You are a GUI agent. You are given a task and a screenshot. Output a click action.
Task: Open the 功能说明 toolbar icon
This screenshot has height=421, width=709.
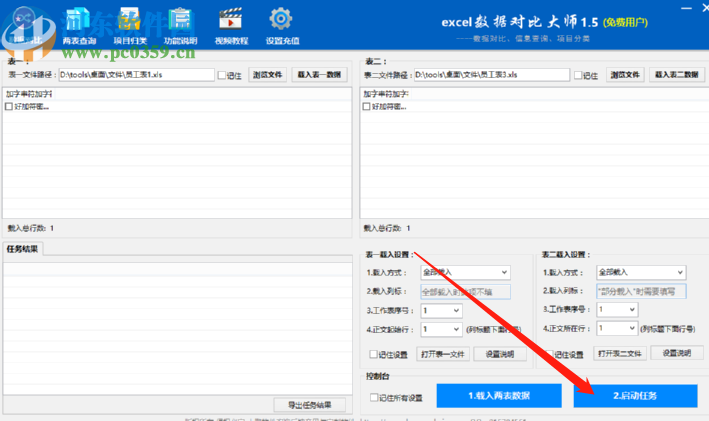(180, 26)
